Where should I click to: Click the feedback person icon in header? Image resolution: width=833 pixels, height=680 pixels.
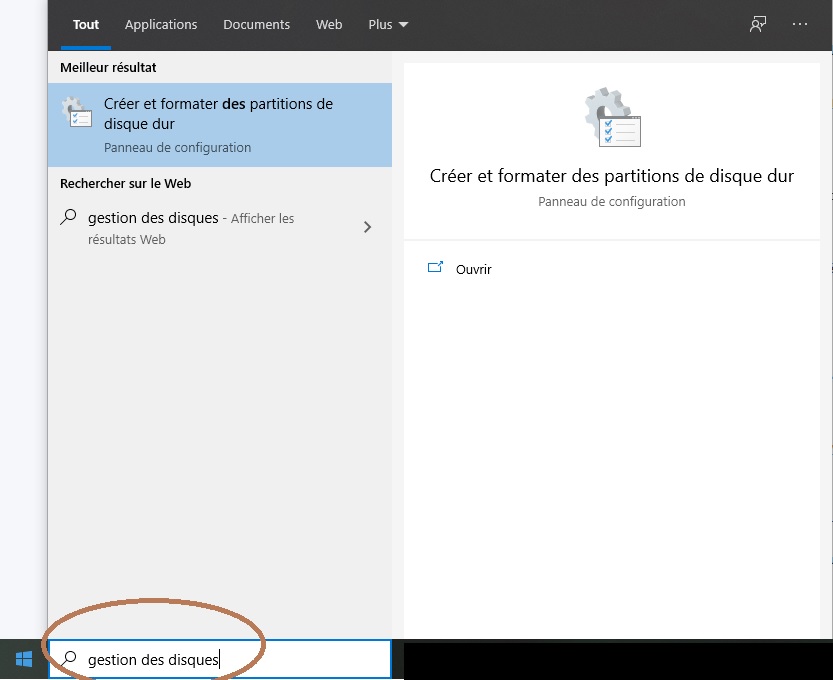(758, 24)
